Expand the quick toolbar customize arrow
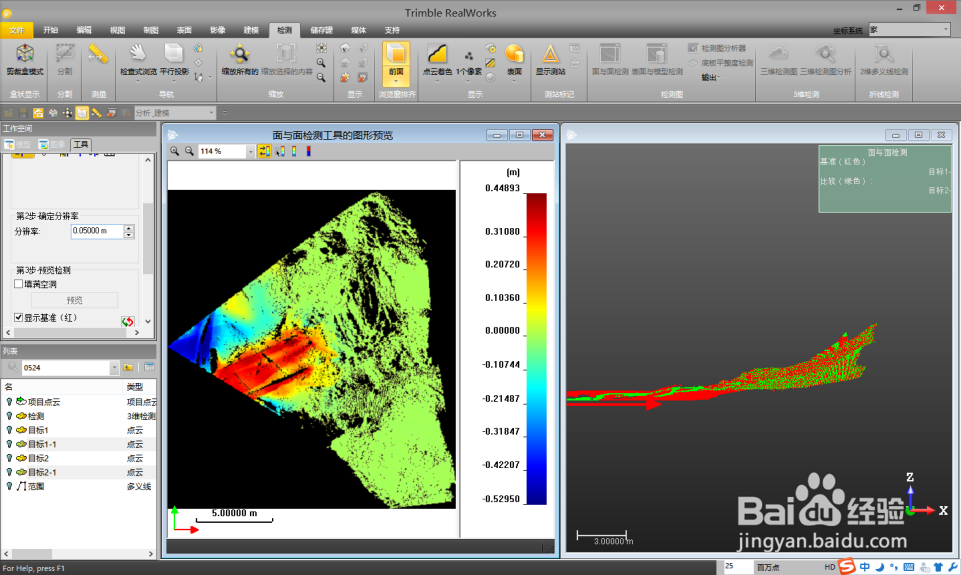The height and width of the screenshot is (575, 961). tap(224, 113)
